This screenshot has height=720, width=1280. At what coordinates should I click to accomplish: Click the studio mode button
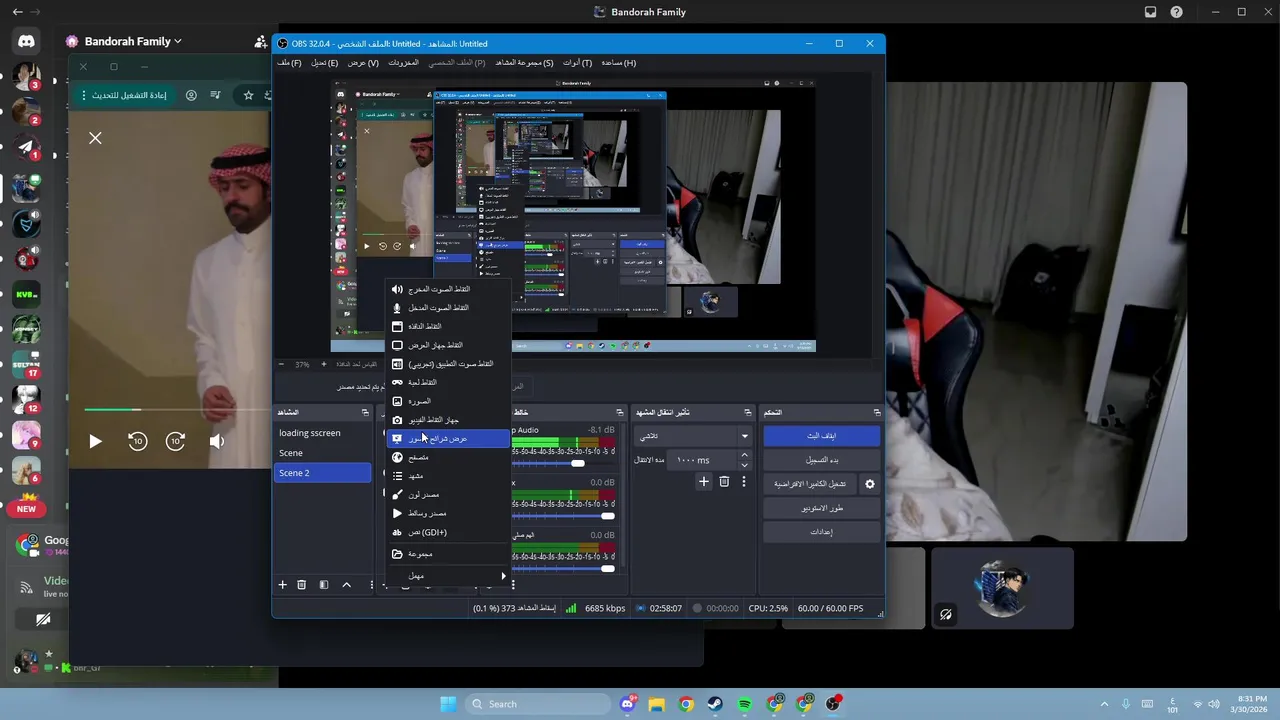821,508
